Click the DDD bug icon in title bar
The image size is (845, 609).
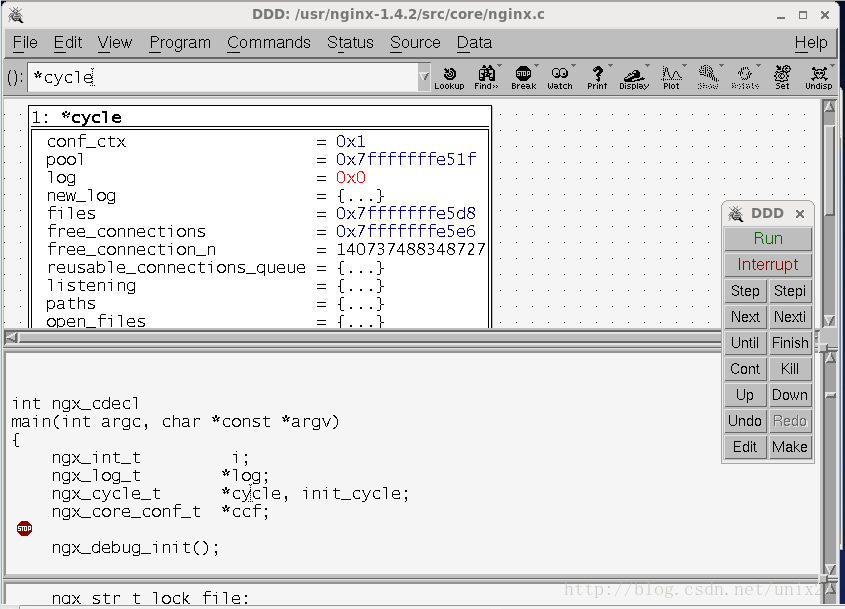(16, 15)
